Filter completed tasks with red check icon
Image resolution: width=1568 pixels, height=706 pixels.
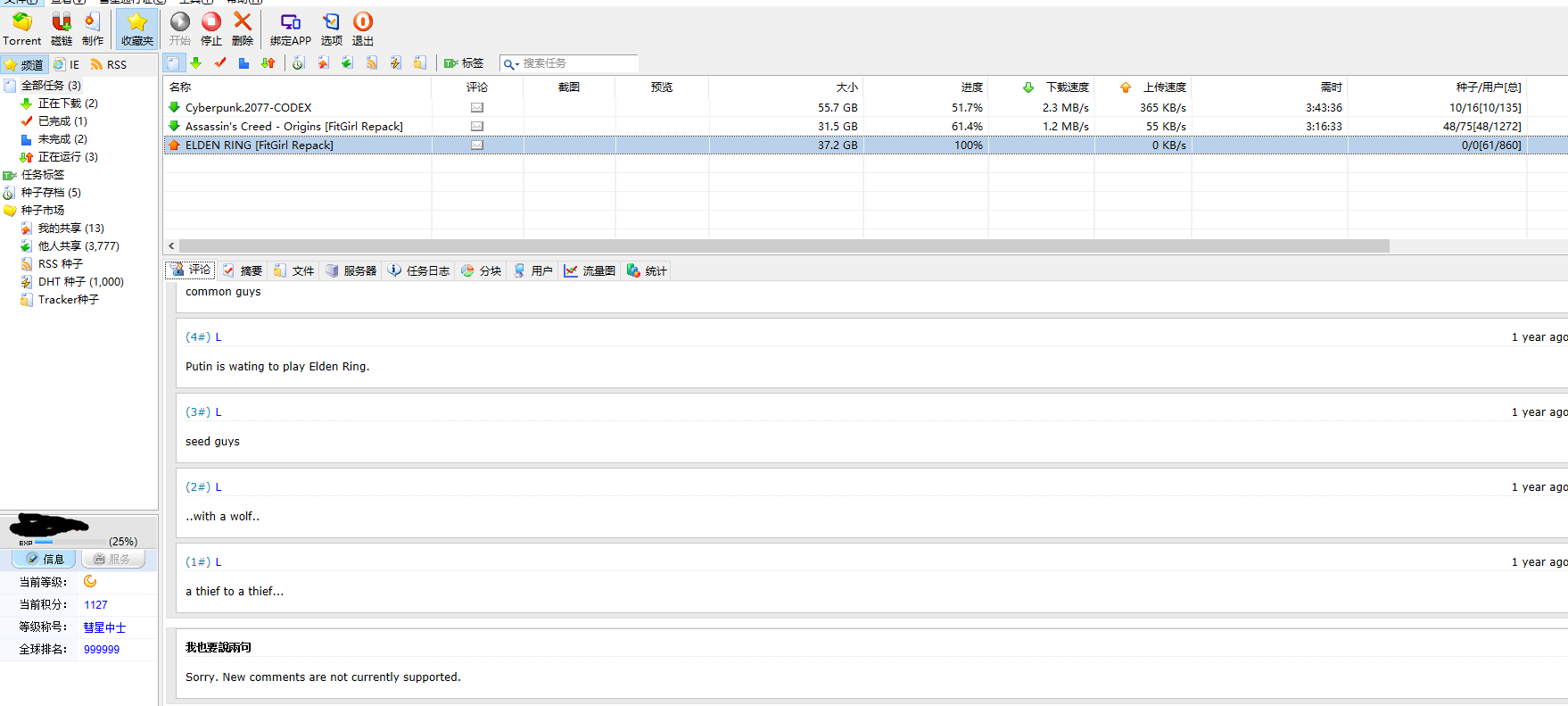220,62
